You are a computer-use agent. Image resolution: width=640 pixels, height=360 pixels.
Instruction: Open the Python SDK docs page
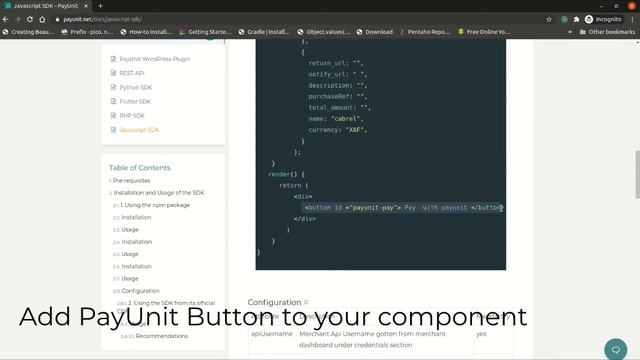click(x=136, y=87)
